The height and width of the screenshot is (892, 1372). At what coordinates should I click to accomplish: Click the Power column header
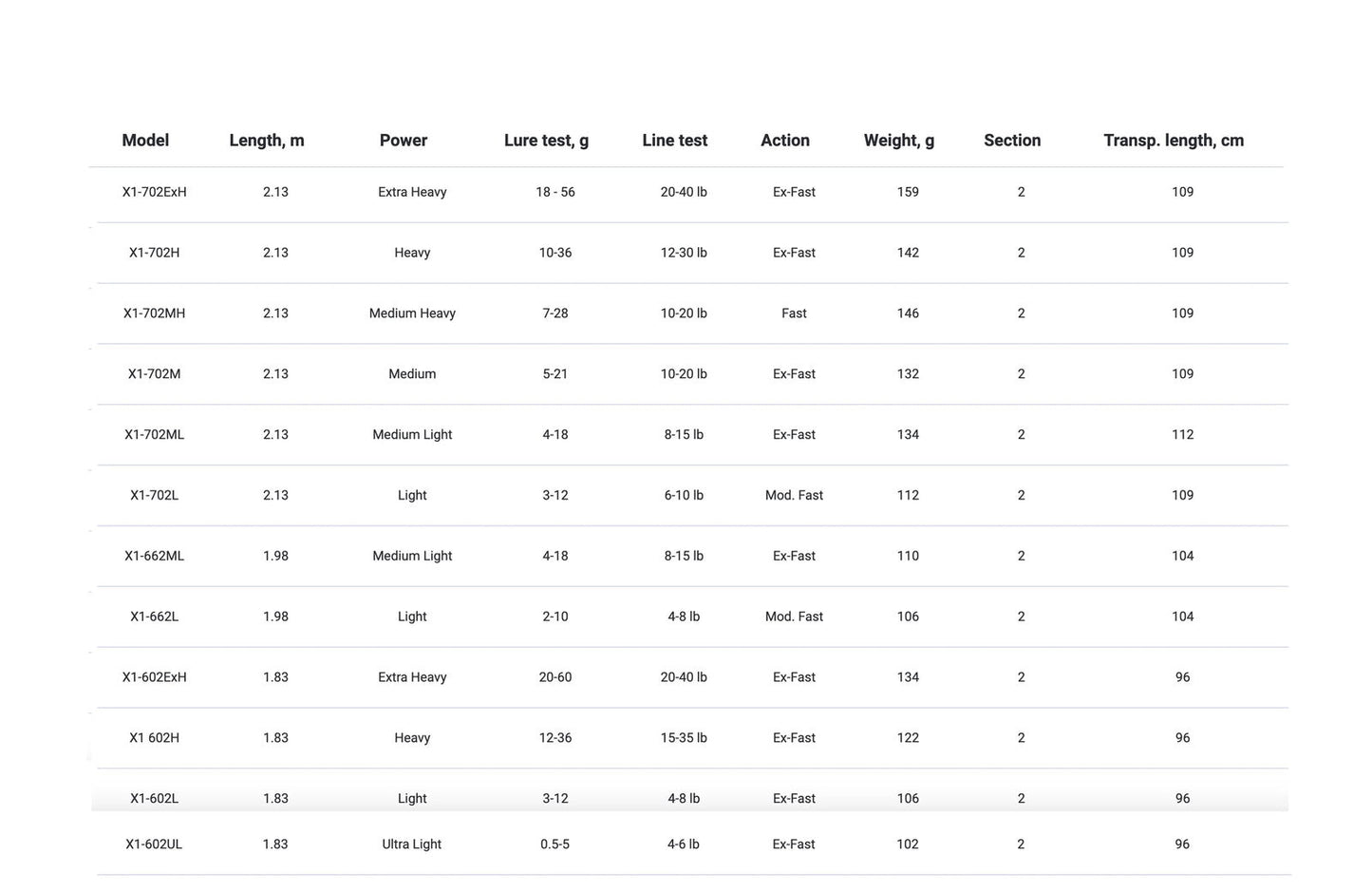coord(404,141)
